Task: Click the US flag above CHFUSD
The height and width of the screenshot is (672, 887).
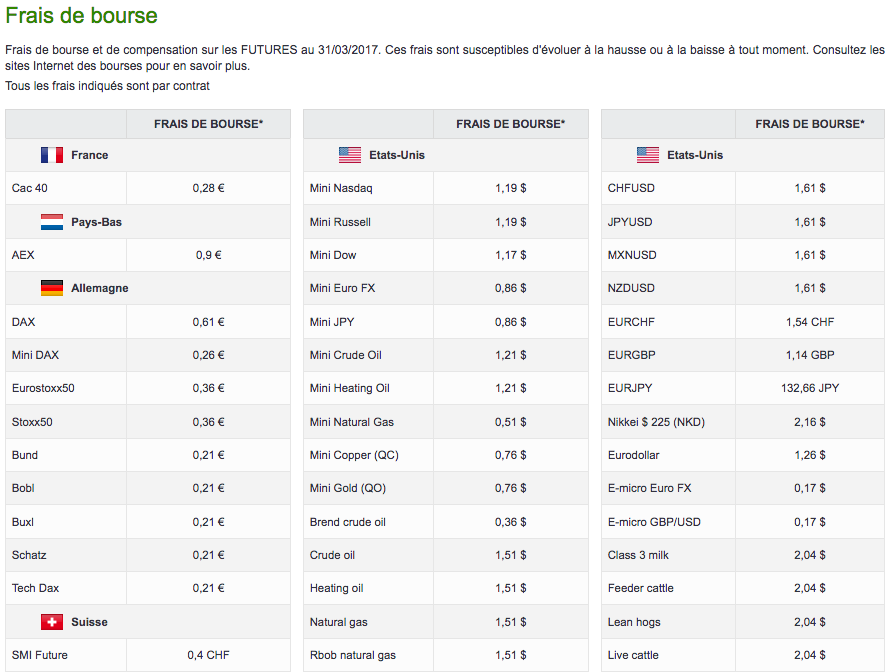Action: click(648, 155)
